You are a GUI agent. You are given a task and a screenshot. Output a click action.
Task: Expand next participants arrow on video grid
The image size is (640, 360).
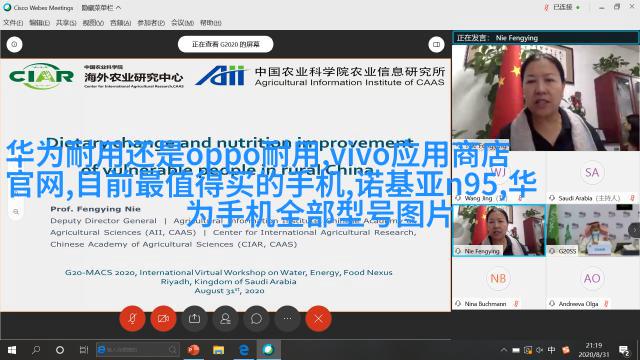(634, 230)
